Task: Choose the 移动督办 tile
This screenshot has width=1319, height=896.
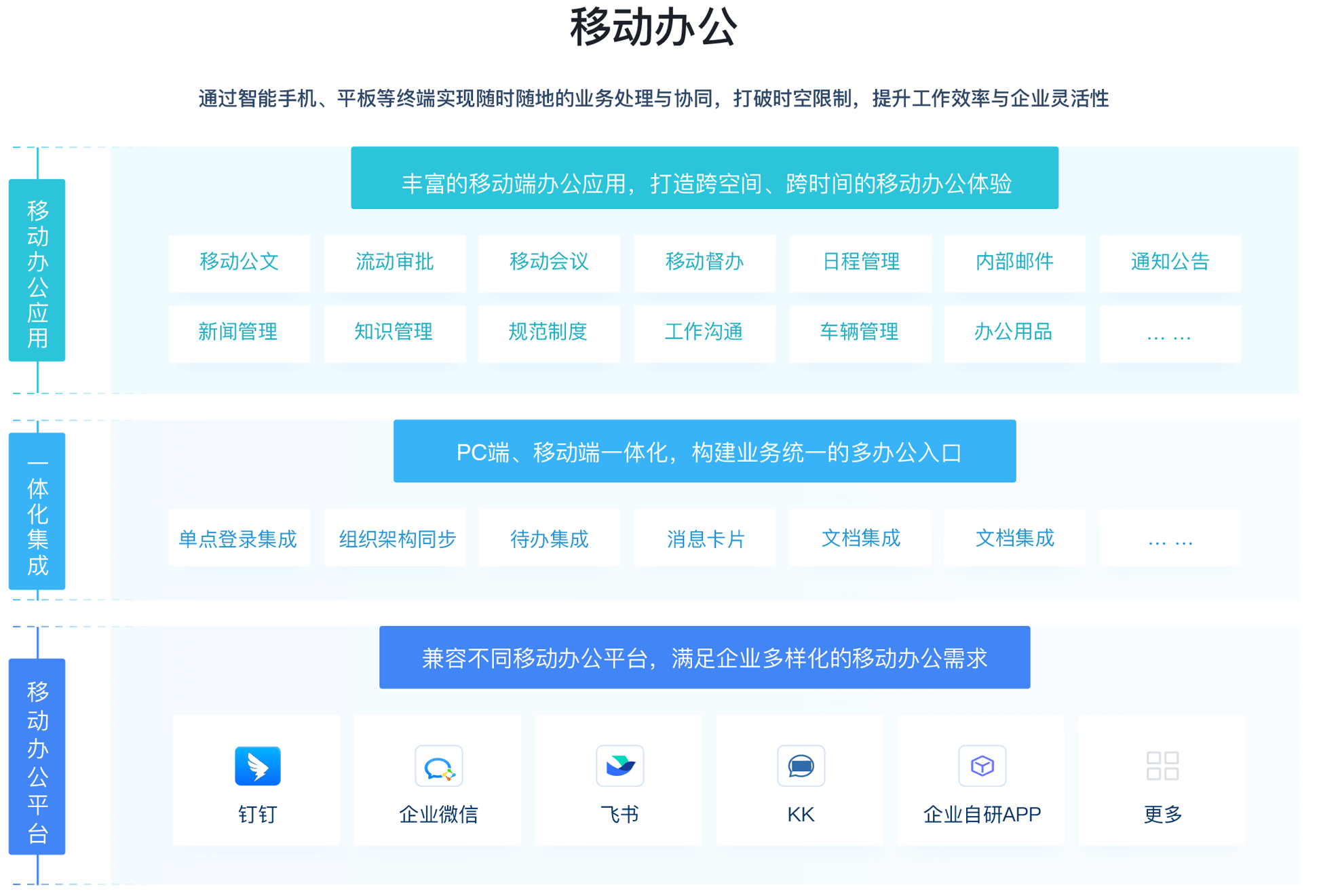Action: [704, 262]
